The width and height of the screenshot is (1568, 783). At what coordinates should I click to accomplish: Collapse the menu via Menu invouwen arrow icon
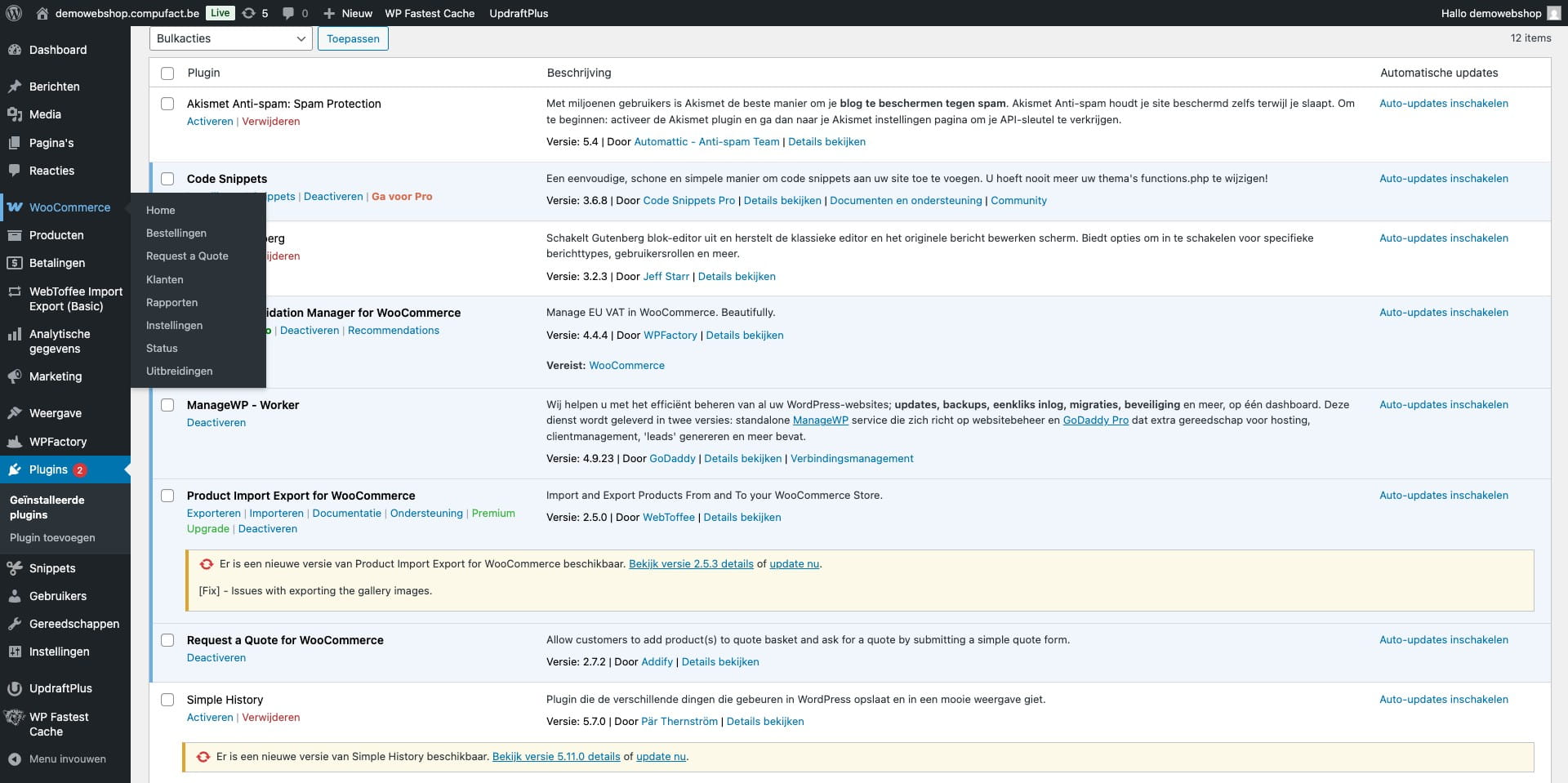(x=15, y=759)
